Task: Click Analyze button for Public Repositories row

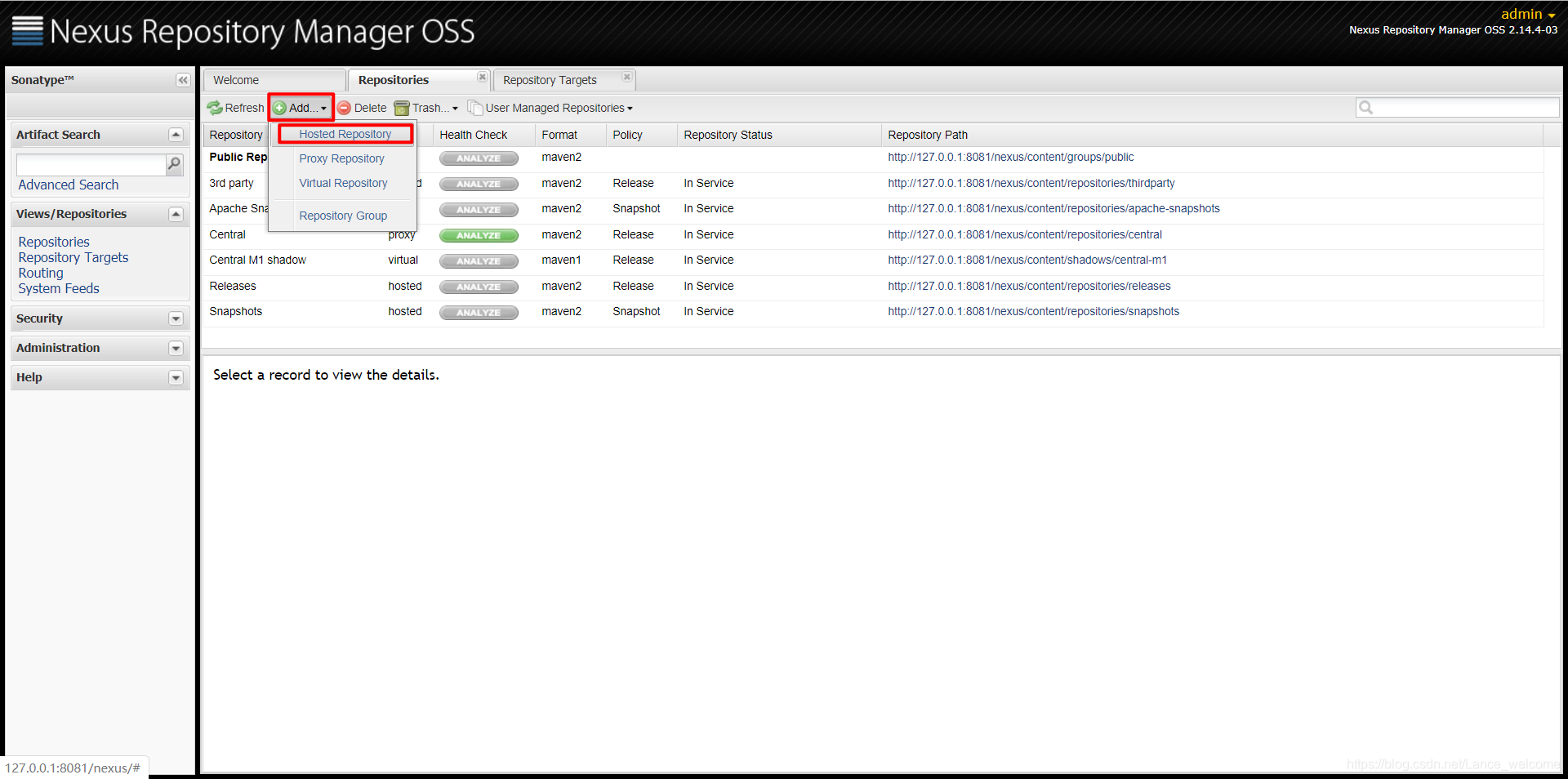Action: 479,158
